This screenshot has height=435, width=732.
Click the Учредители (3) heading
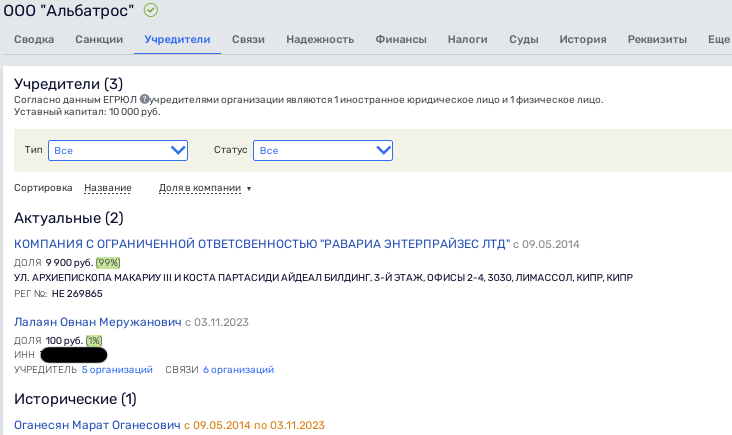point(69,84)
